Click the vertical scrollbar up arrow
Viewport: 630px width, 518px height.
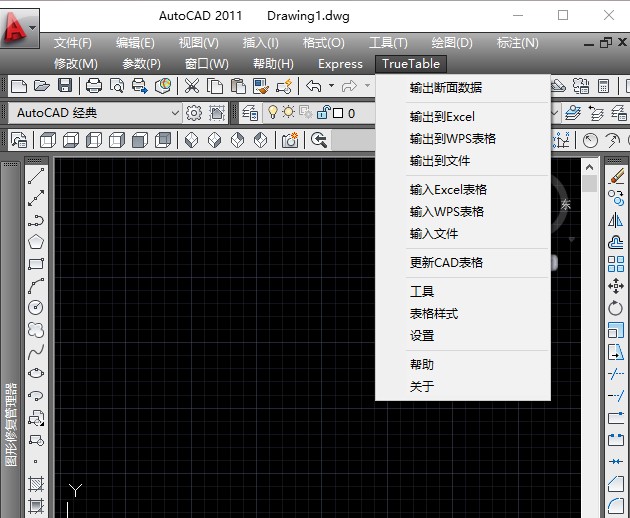(589, 167)
